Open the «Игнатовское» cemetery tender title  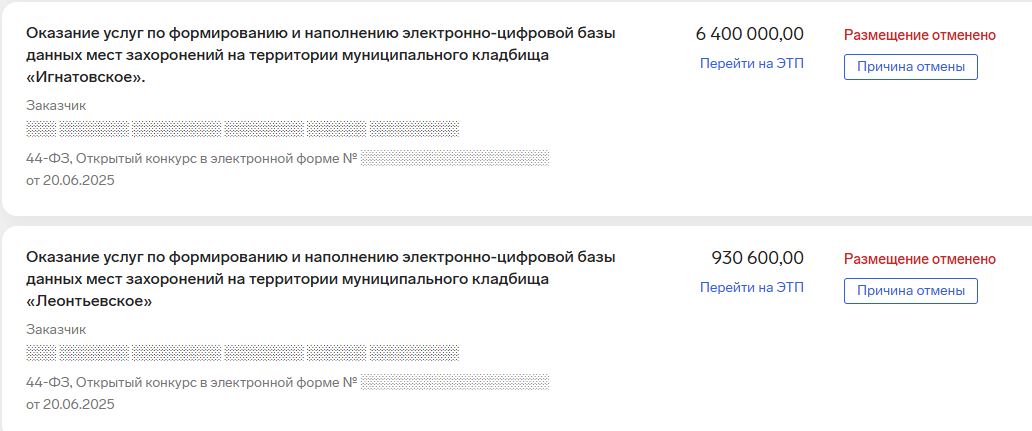click(x=320, y=55)
